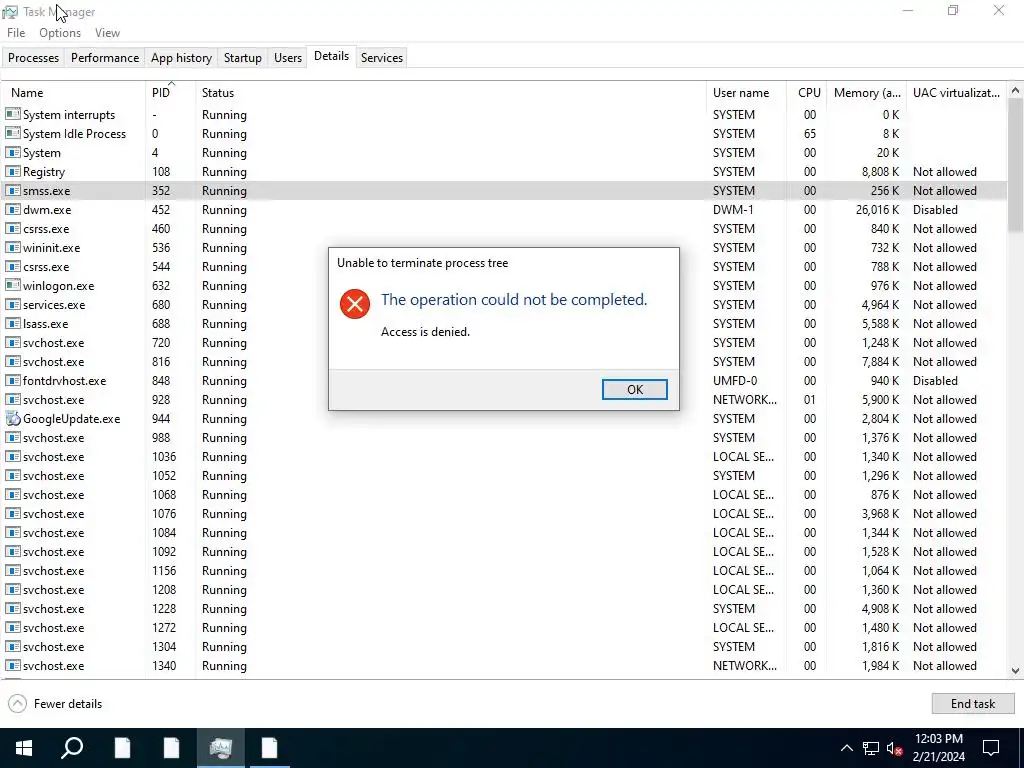This screenshot has width=1024, height=768.
Task: Click the red error icon in dialog
Action: coord(355,304)
